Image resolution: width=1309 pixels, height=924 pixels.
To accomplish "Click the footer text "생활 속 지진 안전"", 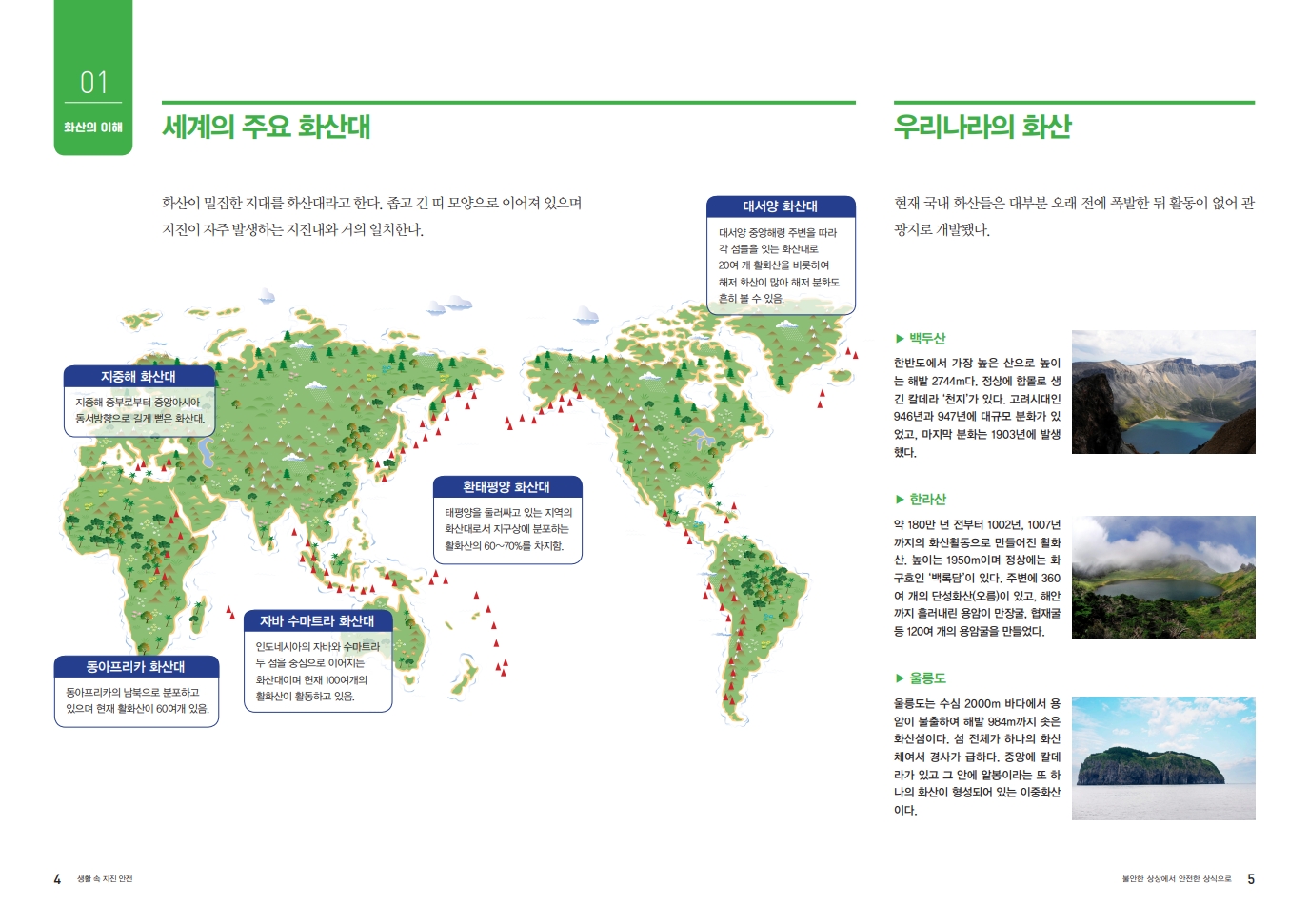I will click(105, 879).
